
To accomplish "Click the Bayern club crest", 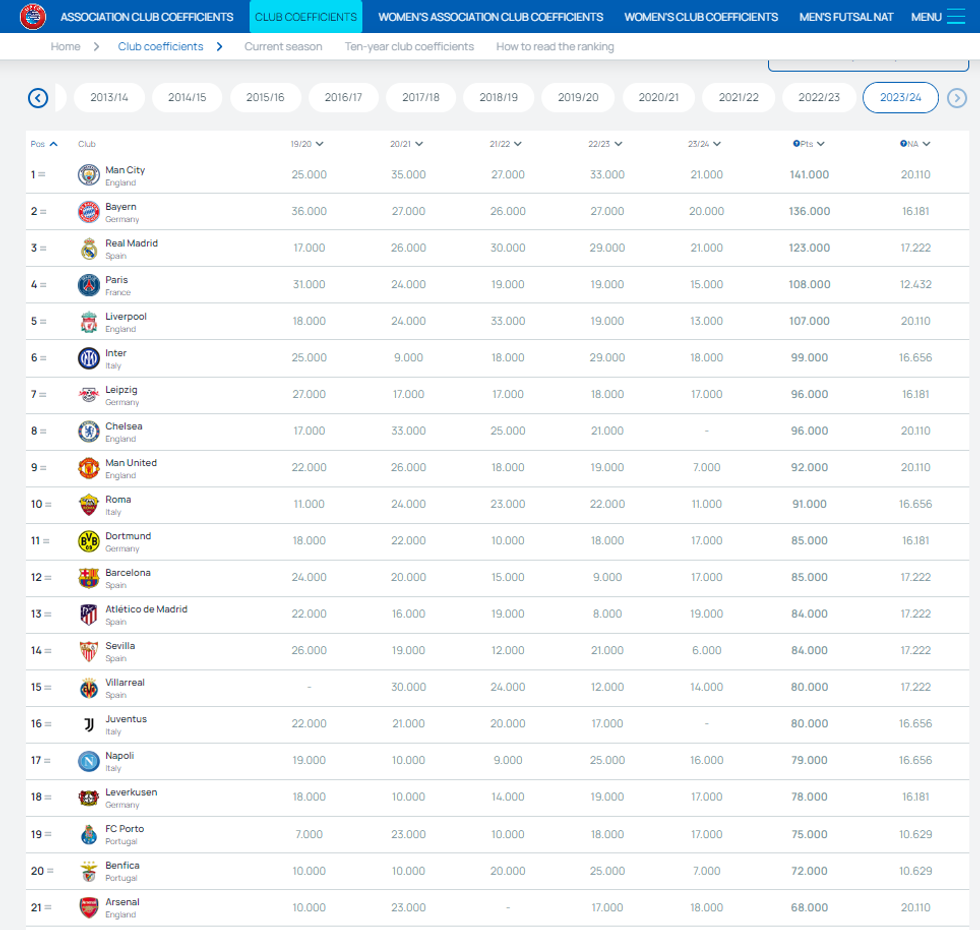I will click(89, 212).
